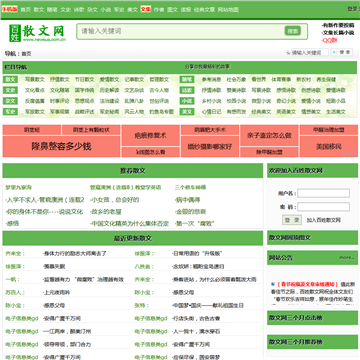The image size is (360, 360).
Task: Open 心情日记 subcategory link
Action: [211, 112]
